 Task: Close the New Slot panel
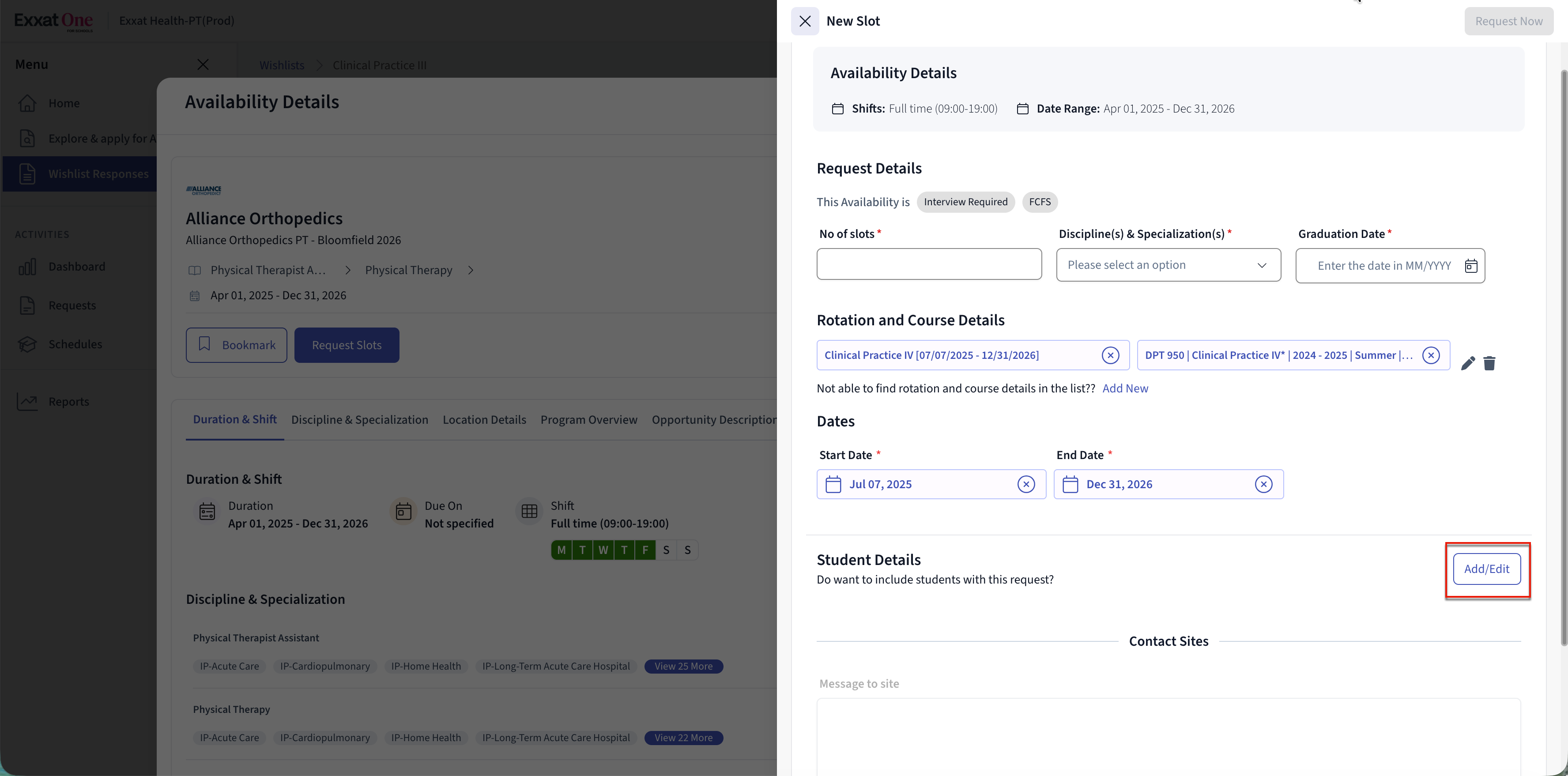point(805,21)
